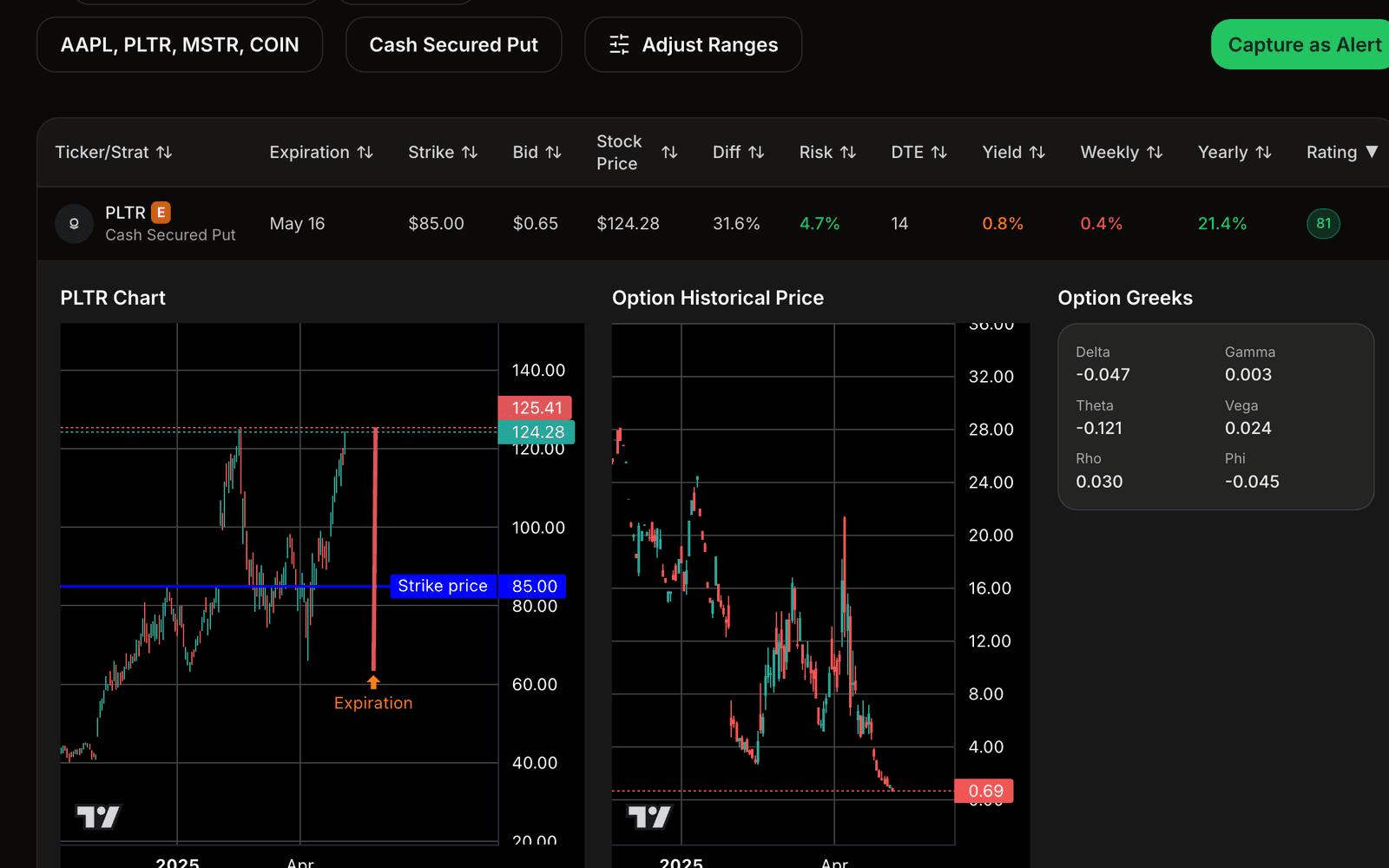Click the orange Expiration arrow marker on PLTR chart
This screenshot has height=868, width=1389.
click(373, 682)
